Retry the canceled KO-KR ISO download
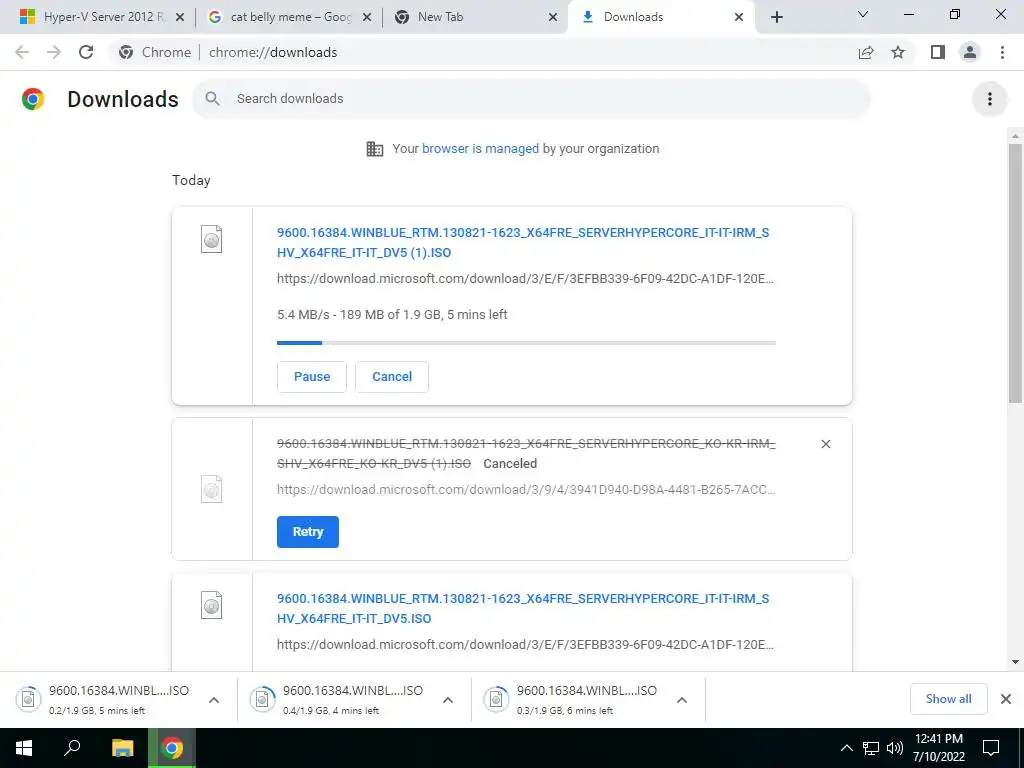The image size is (1024, 768). click(308, 532)
